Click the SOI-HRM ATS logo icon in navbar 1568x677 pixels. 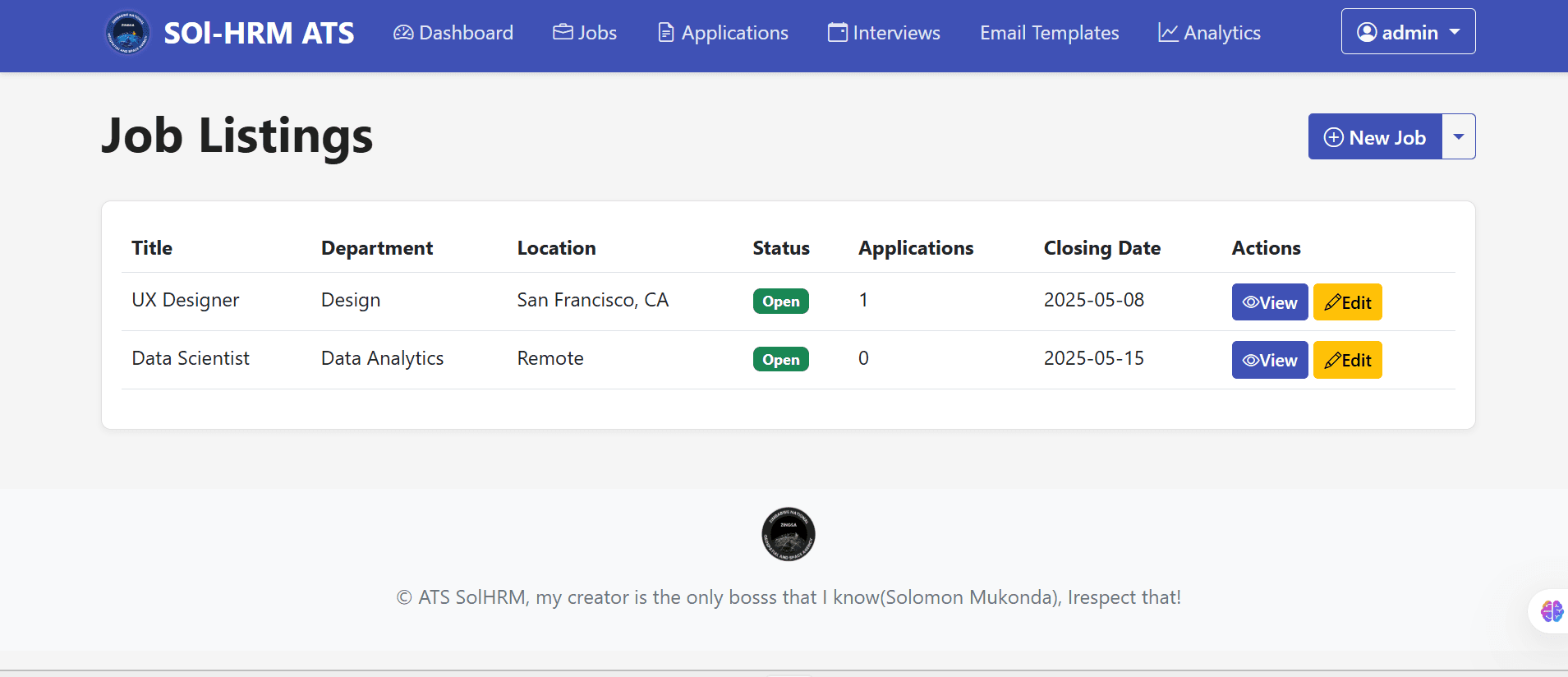click(x=127, y=33)
